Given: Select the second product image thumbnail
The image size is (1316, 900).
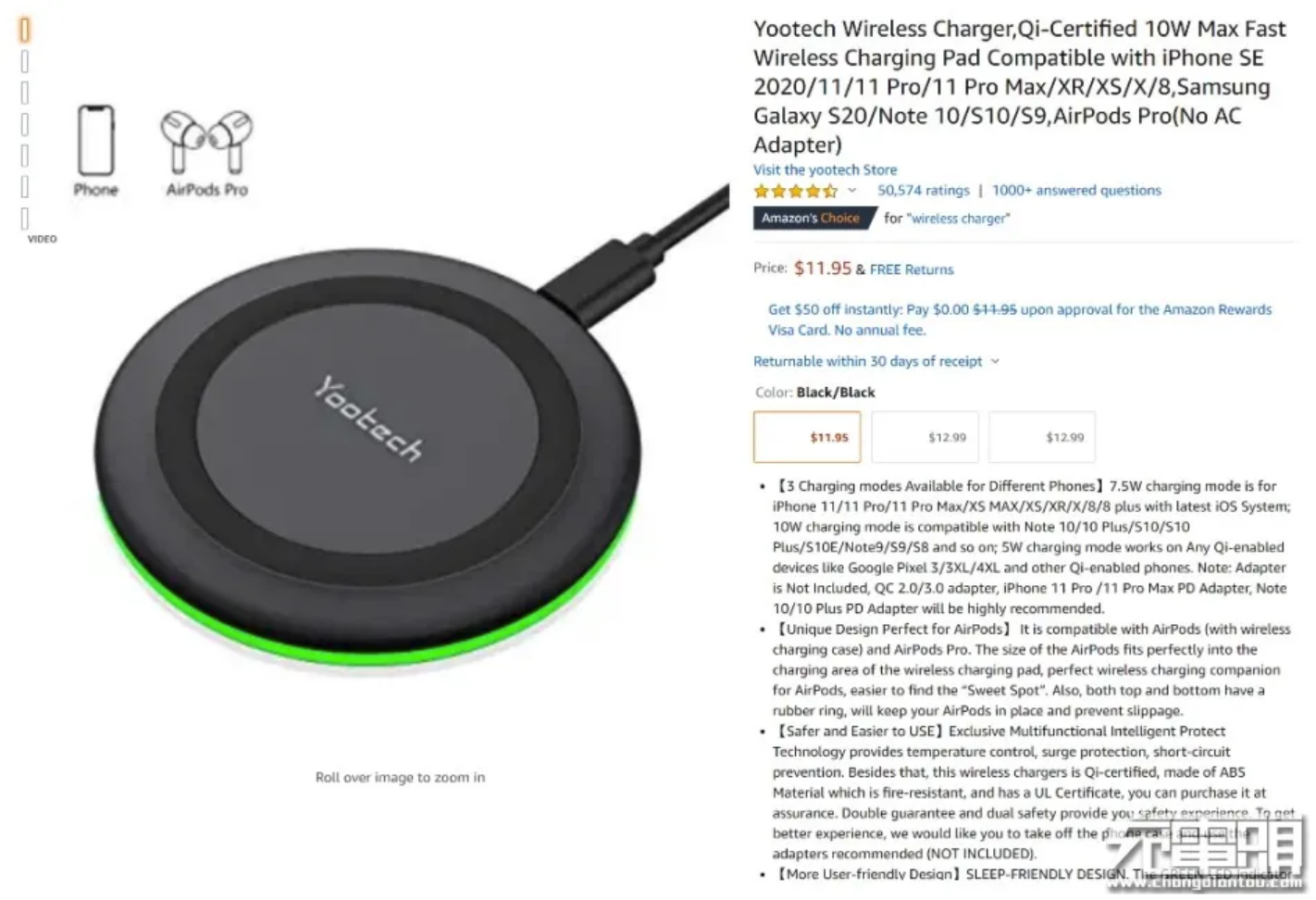Looking at the screenshot, I should (x=25, y=62).
